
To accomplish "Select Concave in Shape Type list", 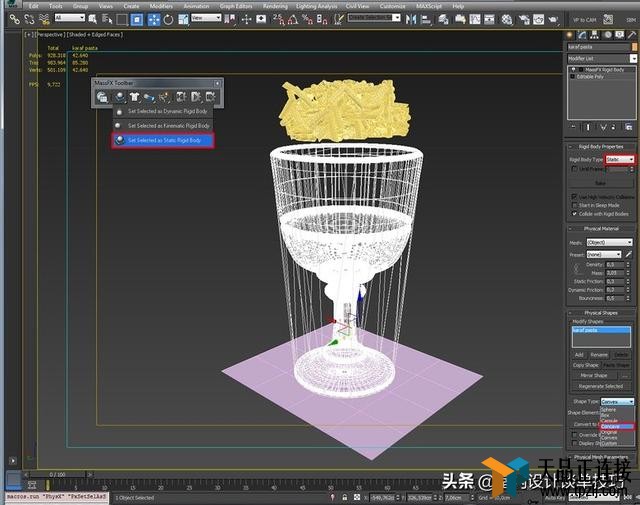I will (x=617, y=427).
